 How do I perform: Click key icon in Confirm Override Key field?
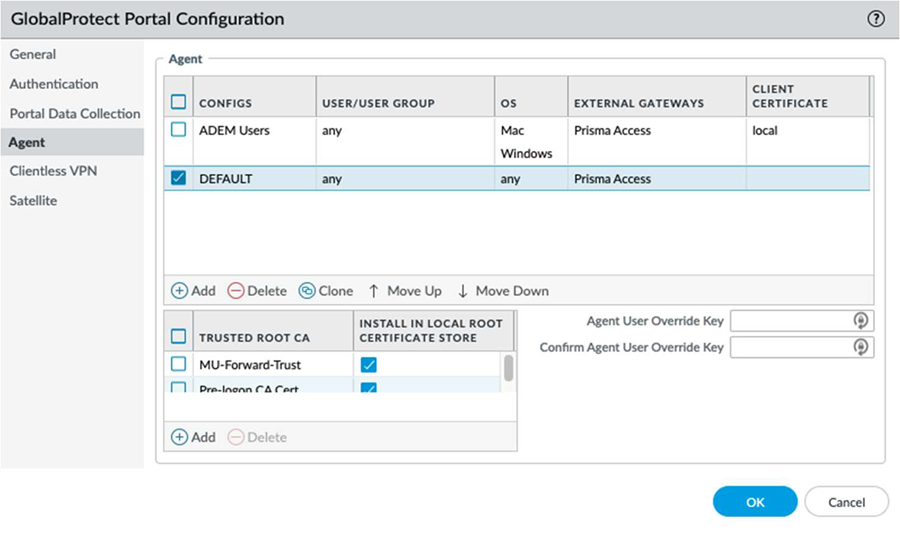click(x=859, y=347)
